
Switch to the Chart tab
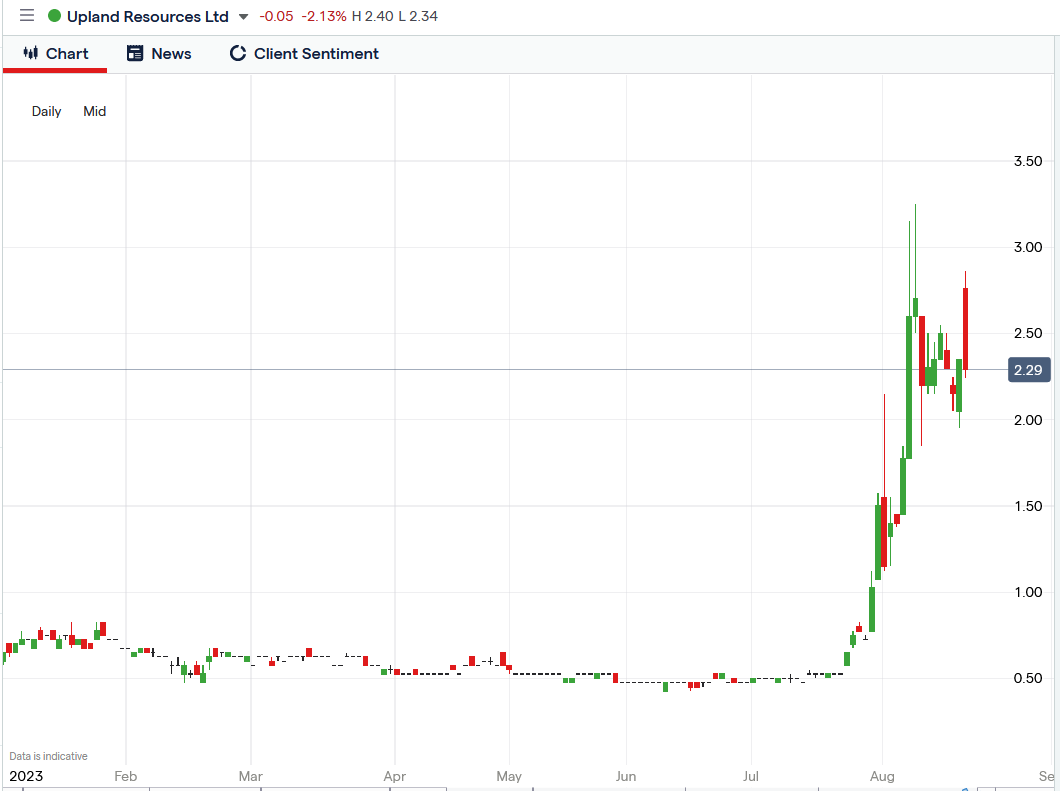[x=55, y=54]
